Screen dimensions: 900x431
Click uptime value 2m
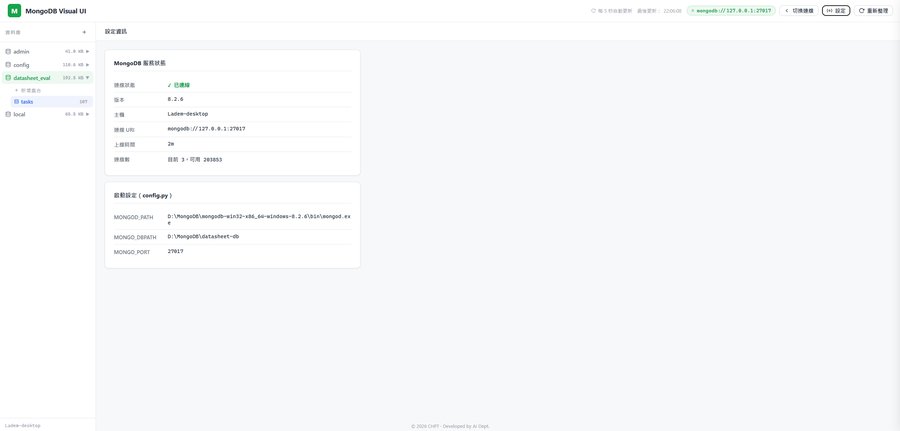click(x=170, y=144)
